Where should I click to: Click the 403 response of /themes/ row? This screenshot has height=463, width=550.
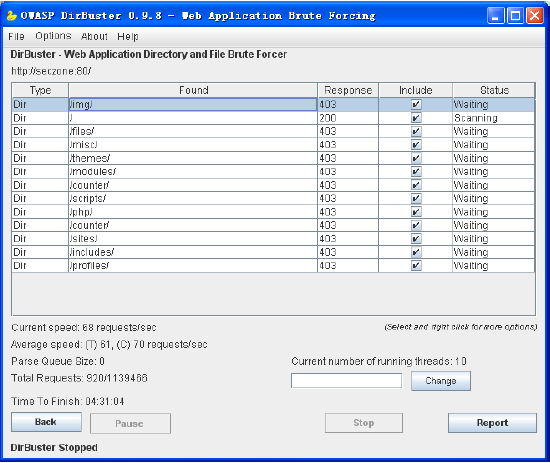click(348, 158)
